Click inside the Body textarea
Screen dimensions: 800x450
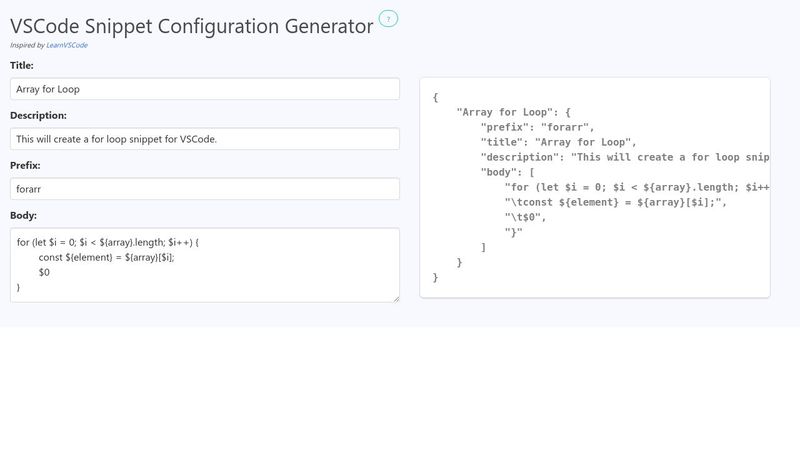click(205, 265)
